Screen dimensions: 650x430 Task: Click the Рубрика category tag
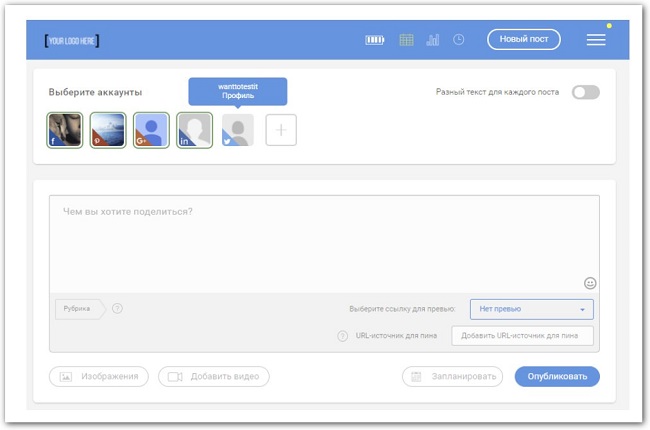click(78, 308)
